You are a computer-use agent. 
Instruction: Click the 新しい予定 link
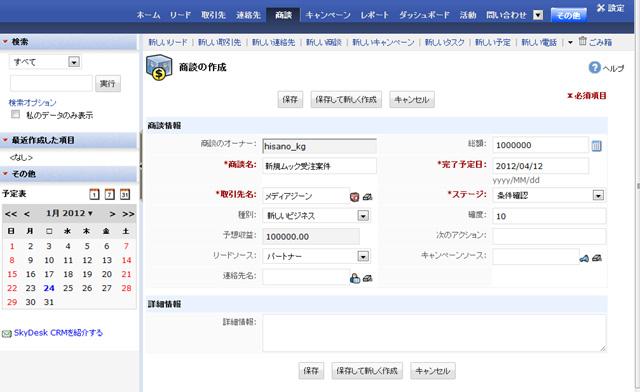493,42
